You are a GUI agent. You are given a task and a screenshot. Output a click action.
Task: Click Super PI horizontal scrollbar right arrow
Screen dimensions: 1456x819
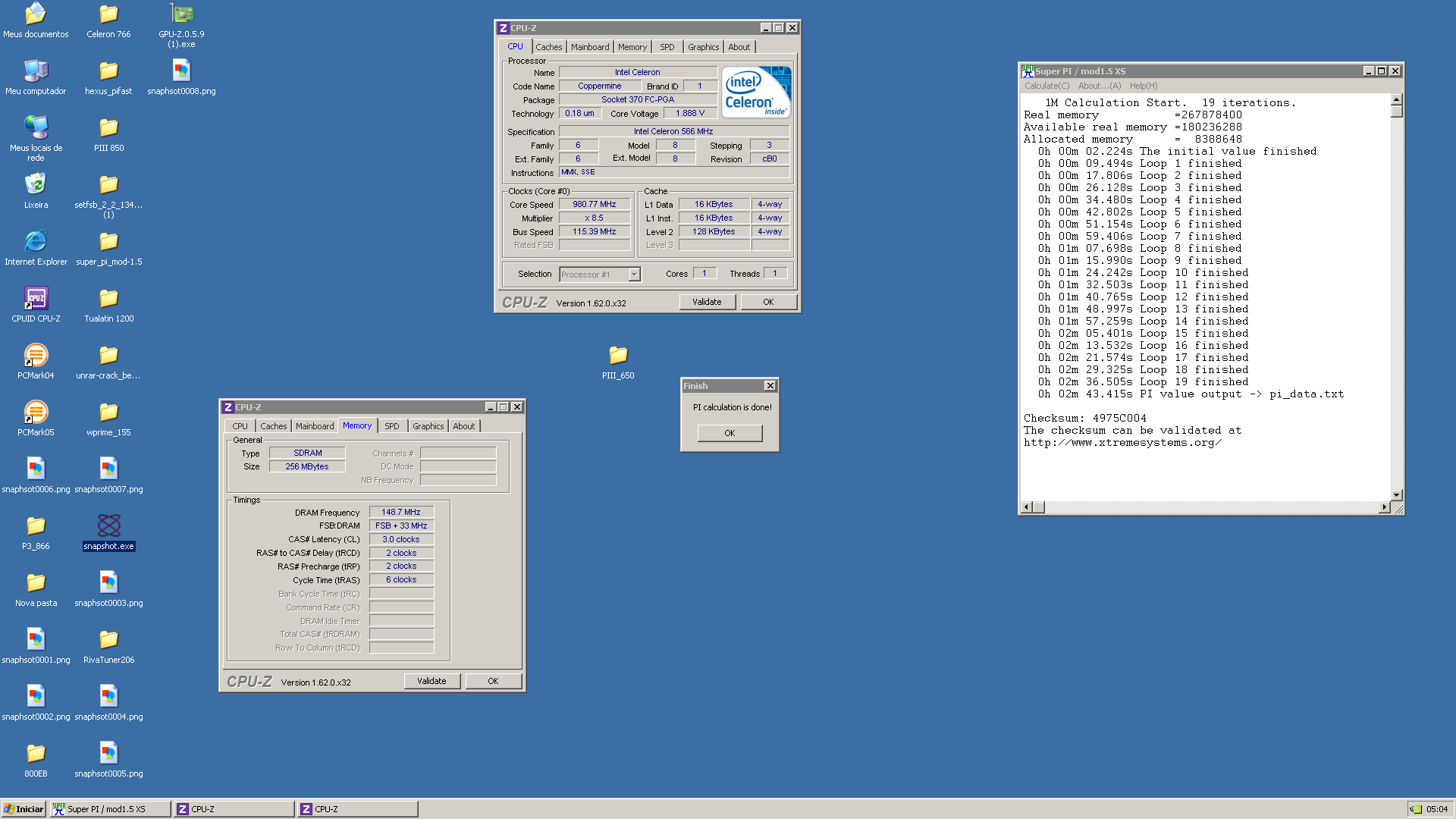(x=1385, y=507)
